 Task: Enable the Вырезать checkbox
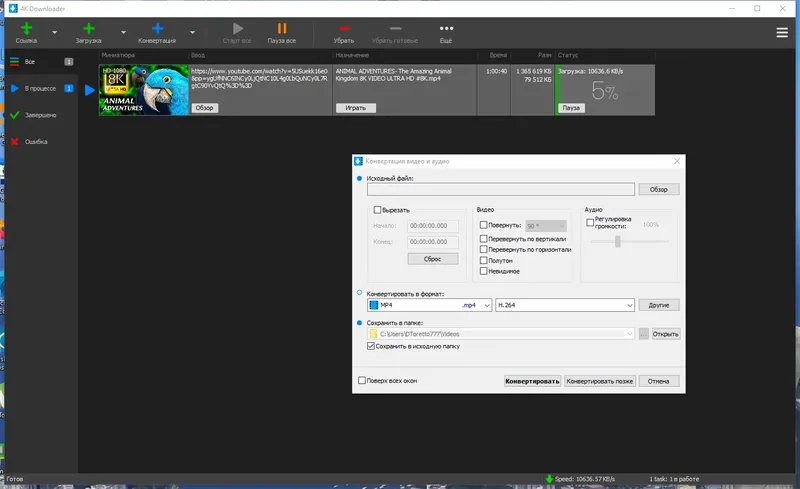point(378,210)
